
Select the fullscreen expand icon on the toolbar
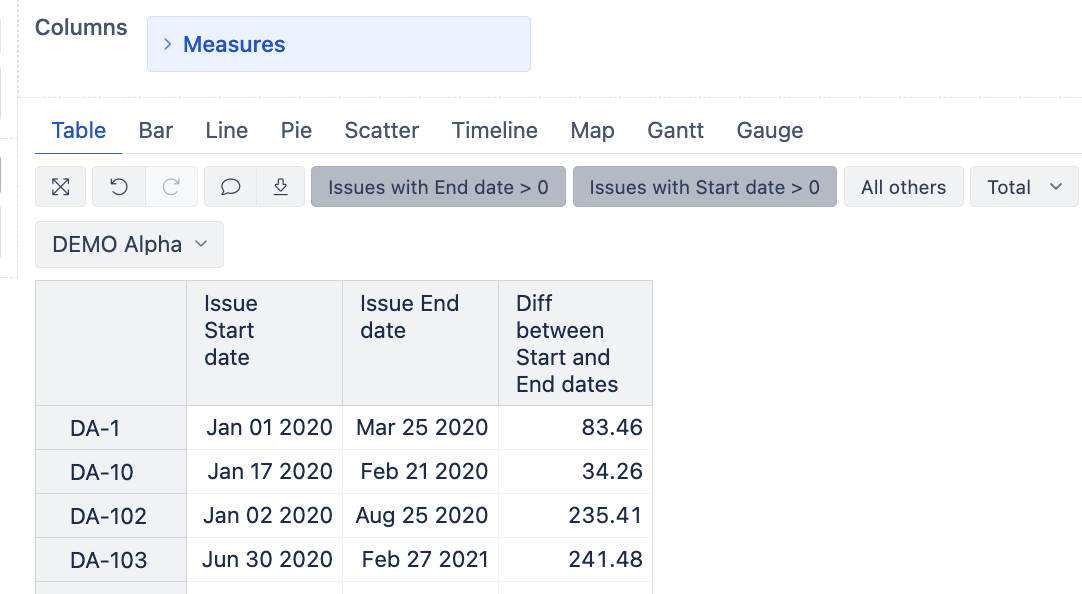60,187
